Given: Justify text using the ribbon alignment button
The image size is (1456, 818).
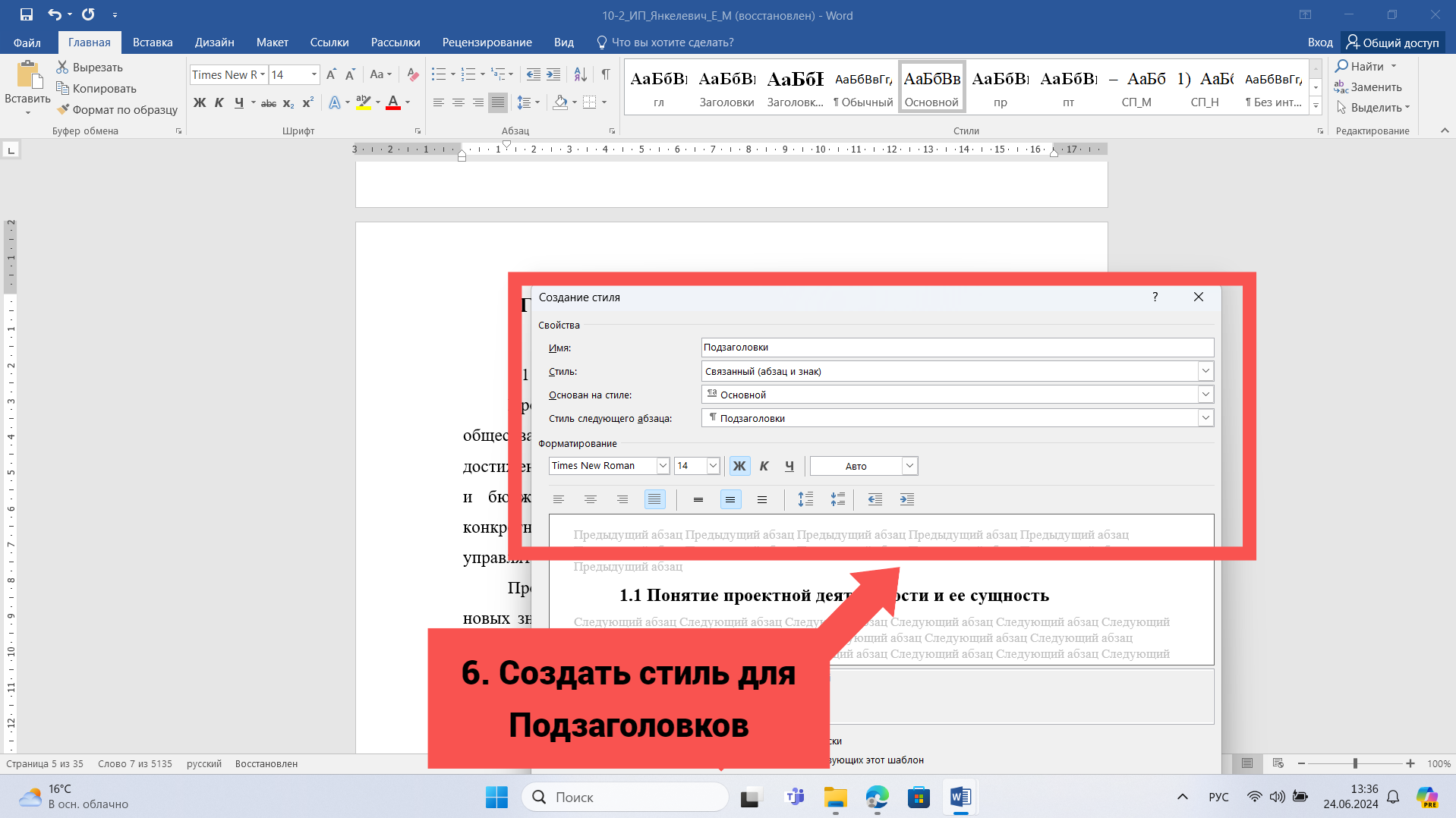Looking at the screenshot, I should [498, 102].
